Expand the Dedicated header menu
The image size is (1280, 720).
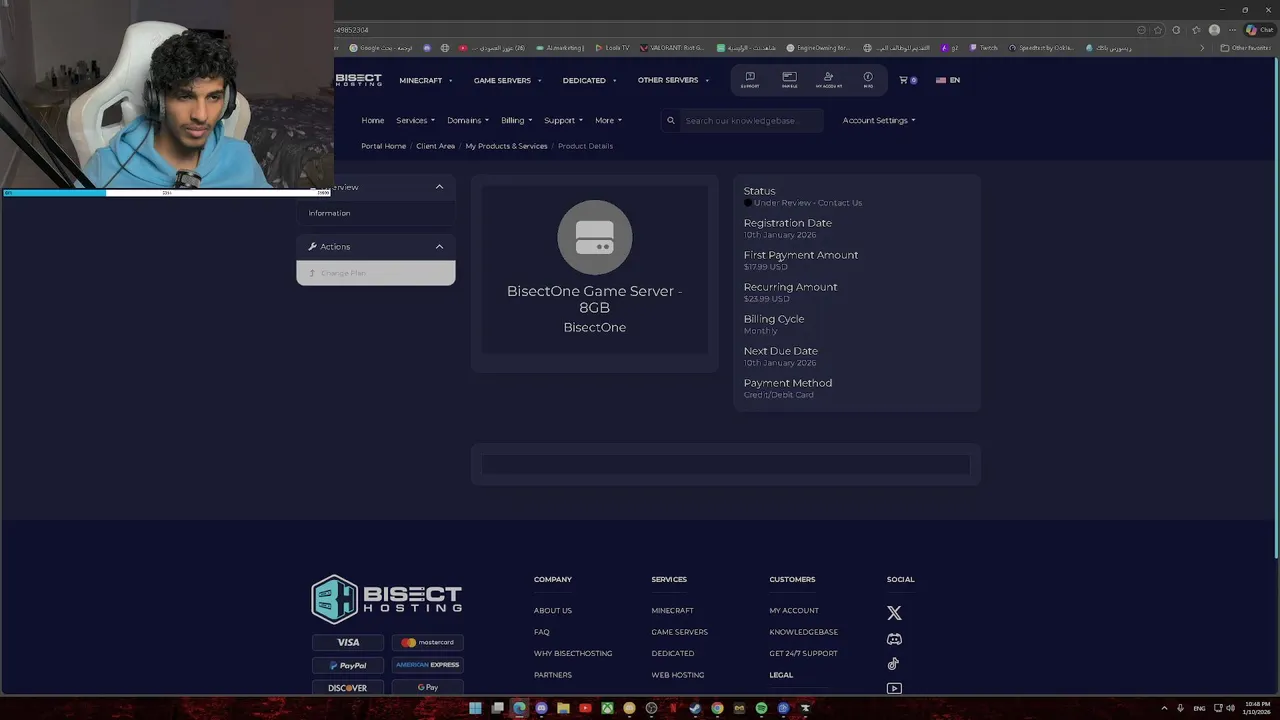coord(589,80)
